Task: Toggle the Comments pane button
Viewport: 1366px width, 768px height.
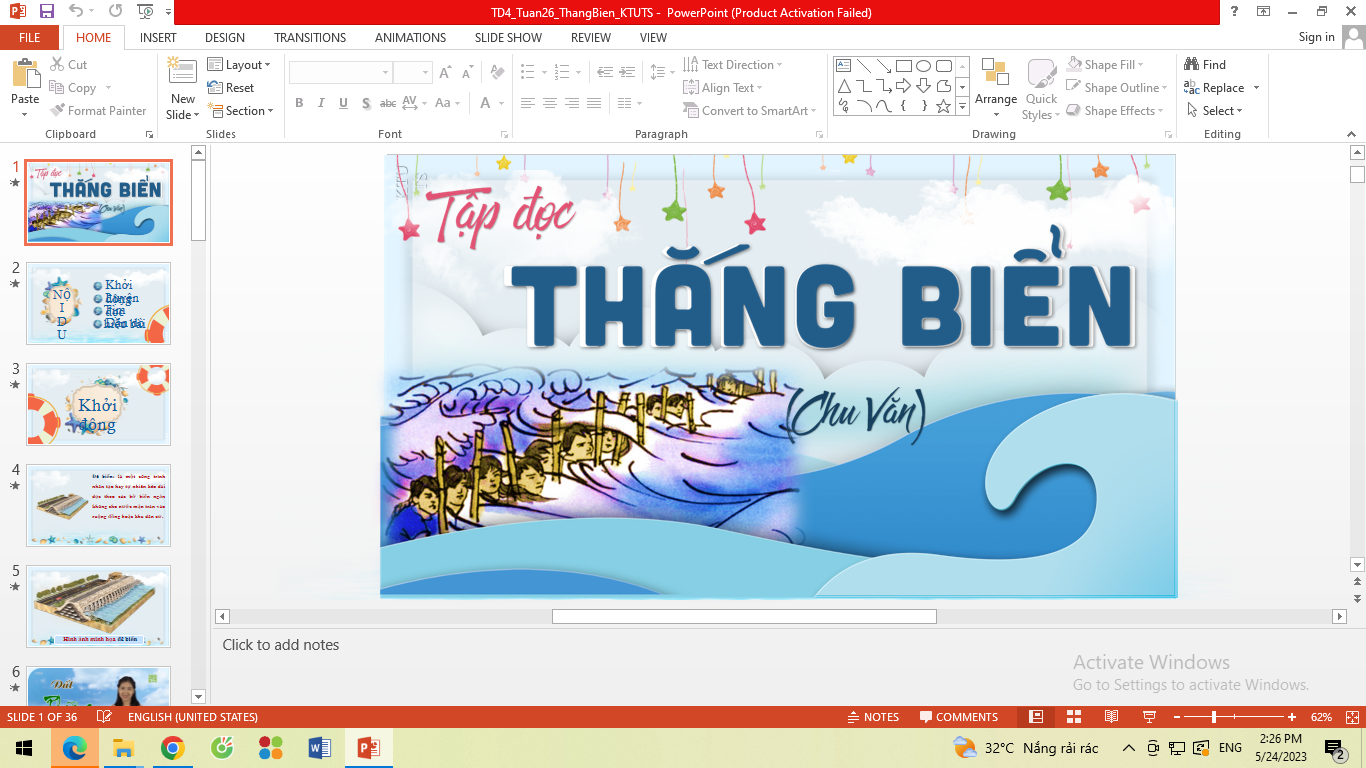Action: (958, 717)
